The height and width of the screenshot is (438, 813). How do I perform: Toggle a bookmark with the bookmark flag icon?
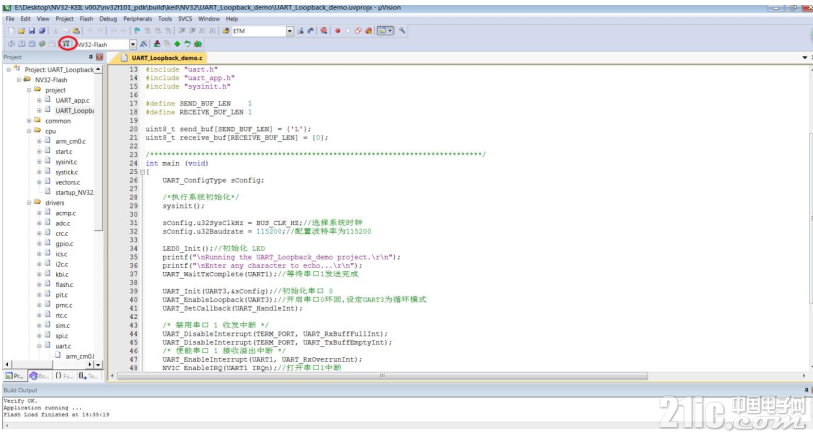(137, 31)
